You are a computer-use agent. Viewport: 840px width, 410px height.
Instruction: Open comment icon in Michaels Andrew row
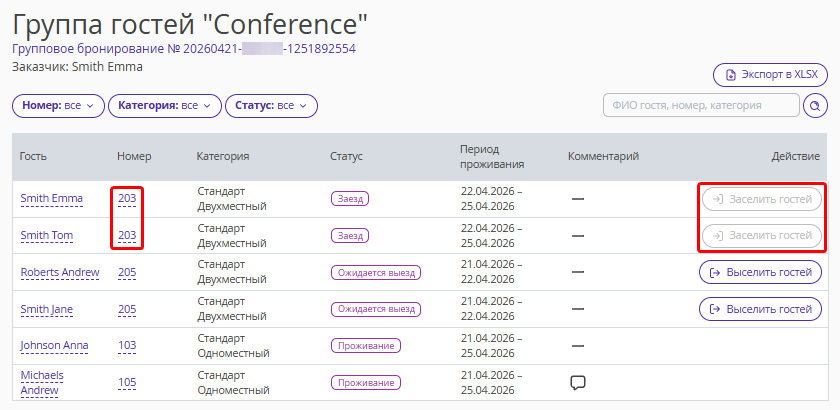(x=578, y=383)
